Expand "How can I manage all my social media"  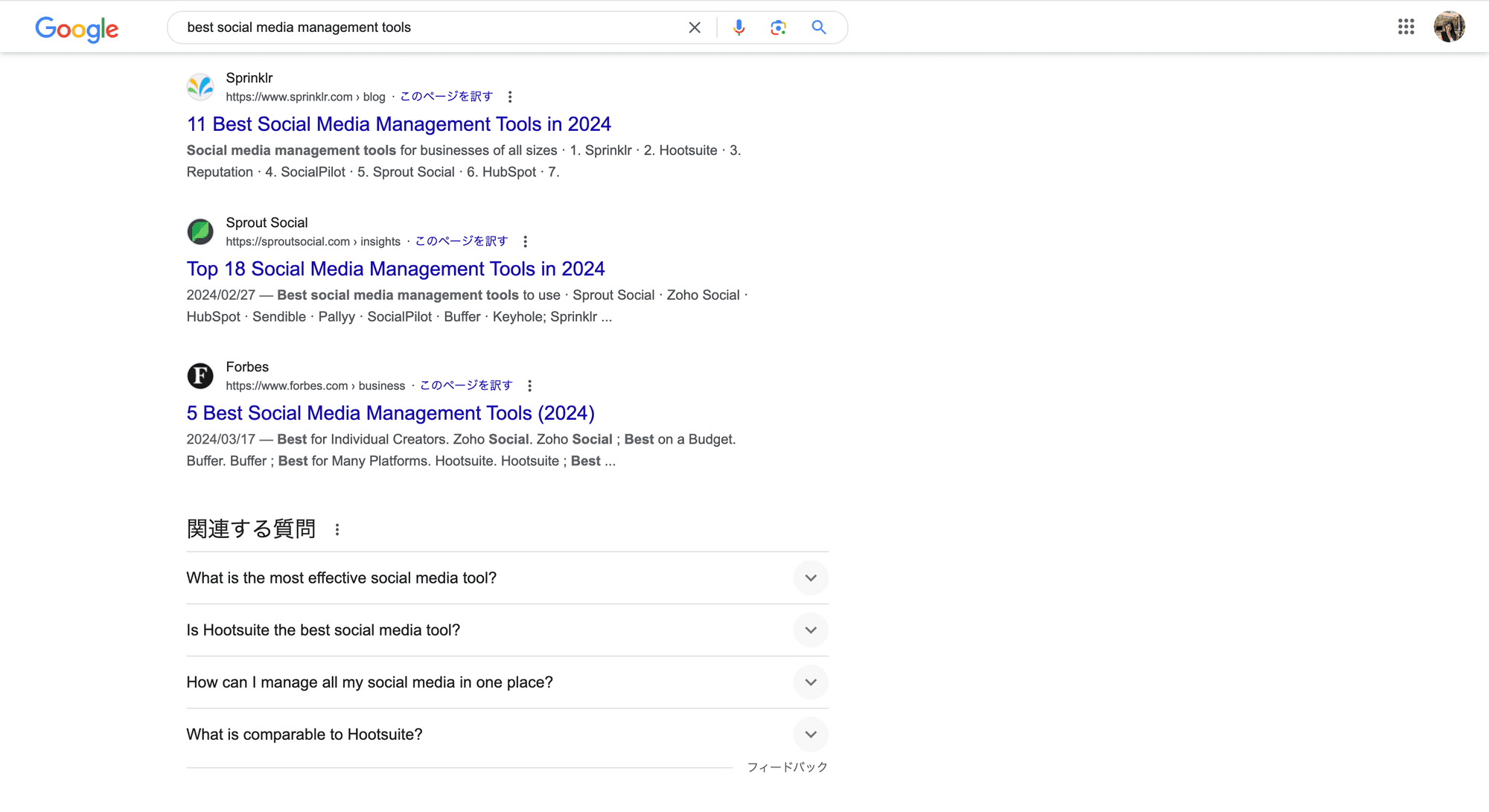click(810, 682)
